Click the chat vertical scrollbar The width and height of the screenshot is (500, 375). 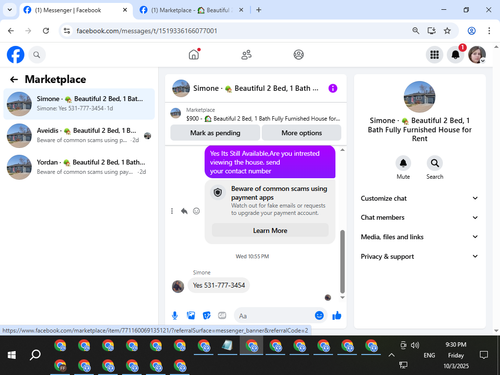coord(342,262)
